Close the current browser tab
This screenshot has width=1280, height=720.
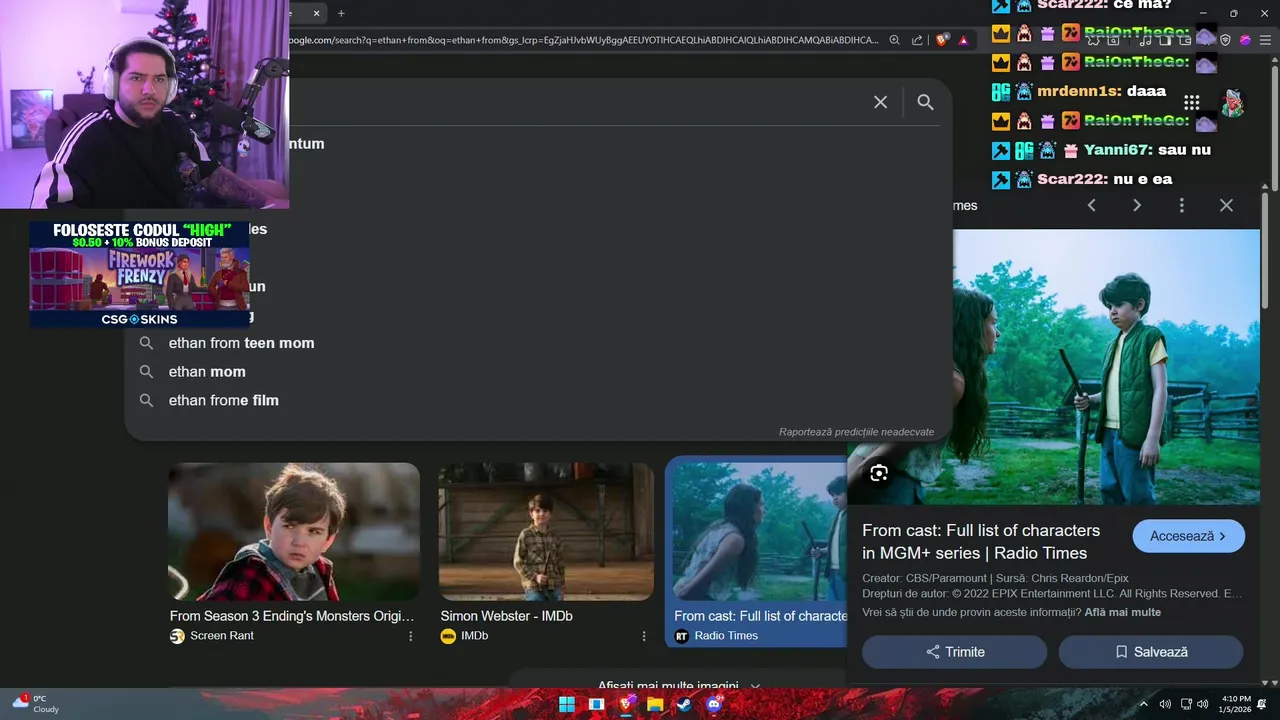317,13
